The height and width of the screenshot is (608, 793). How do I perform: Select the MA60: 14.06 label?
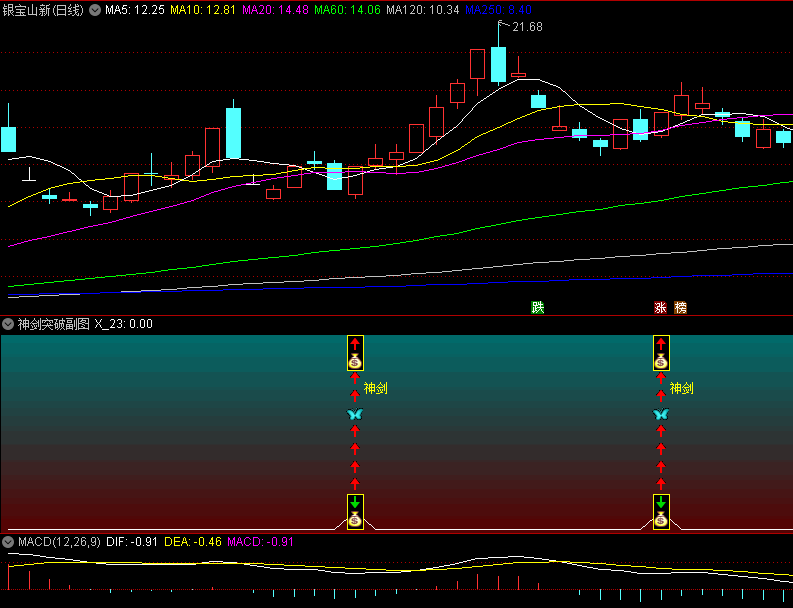point(347,10)
